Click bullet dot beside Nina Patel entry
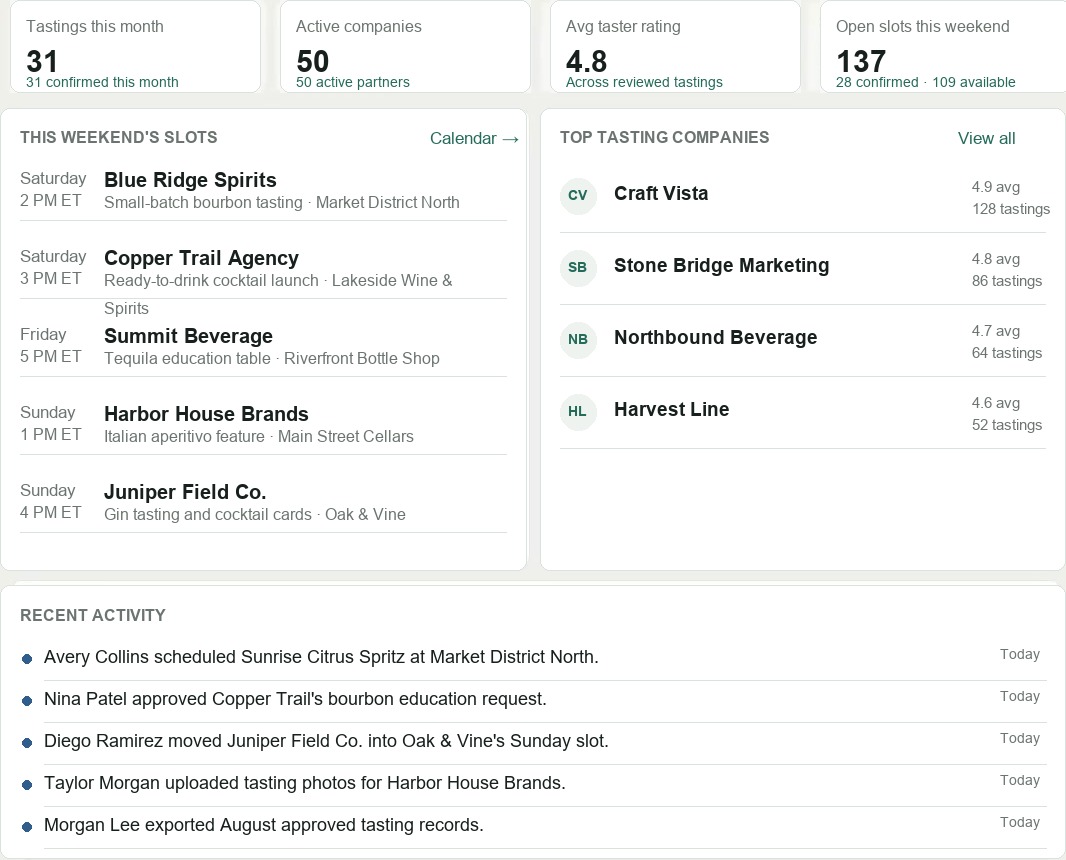1066x860 pixels. click(27, 701)
